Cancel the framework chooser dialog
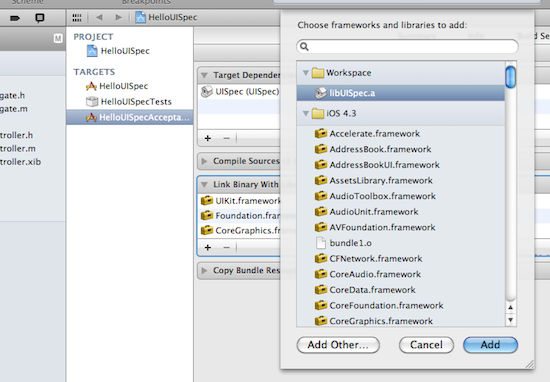 426,345
